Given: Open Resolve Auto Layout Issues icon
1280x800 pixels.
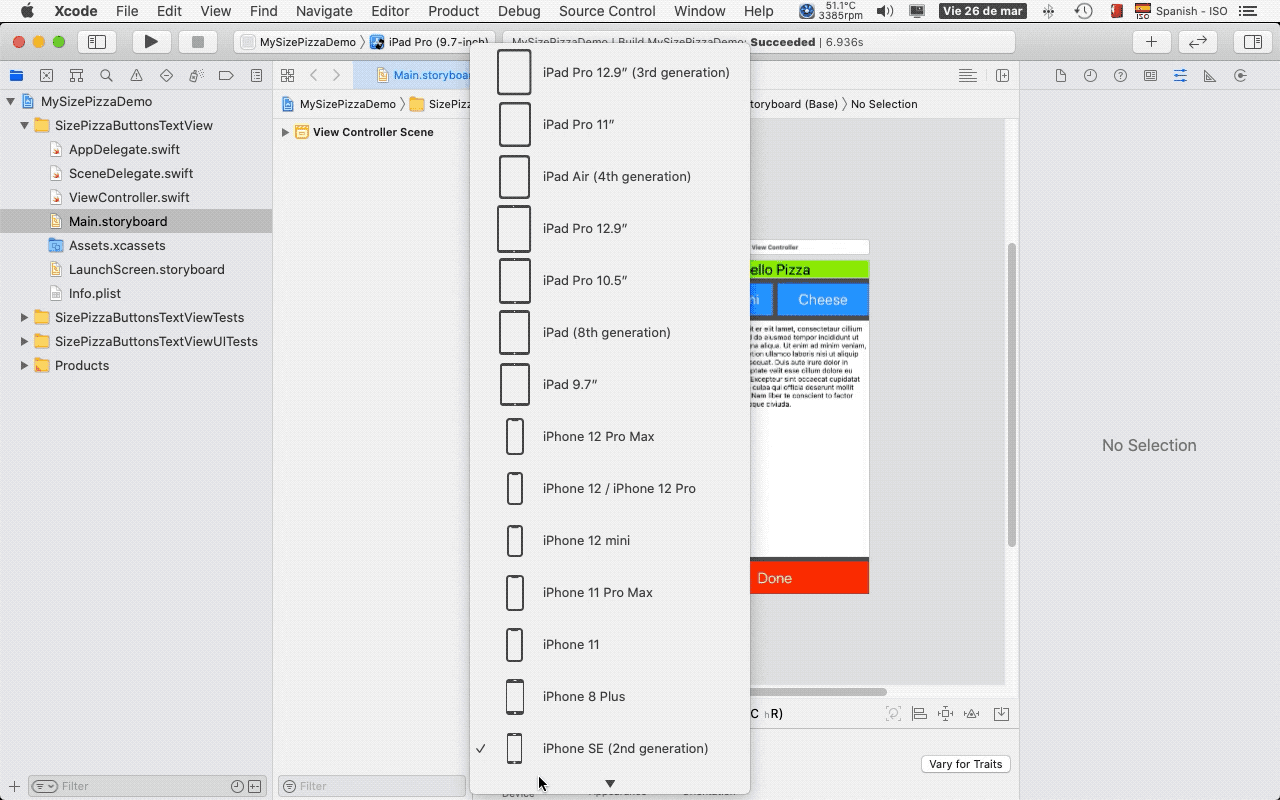Looking at the screenshot, I should (x=971, y=714).
